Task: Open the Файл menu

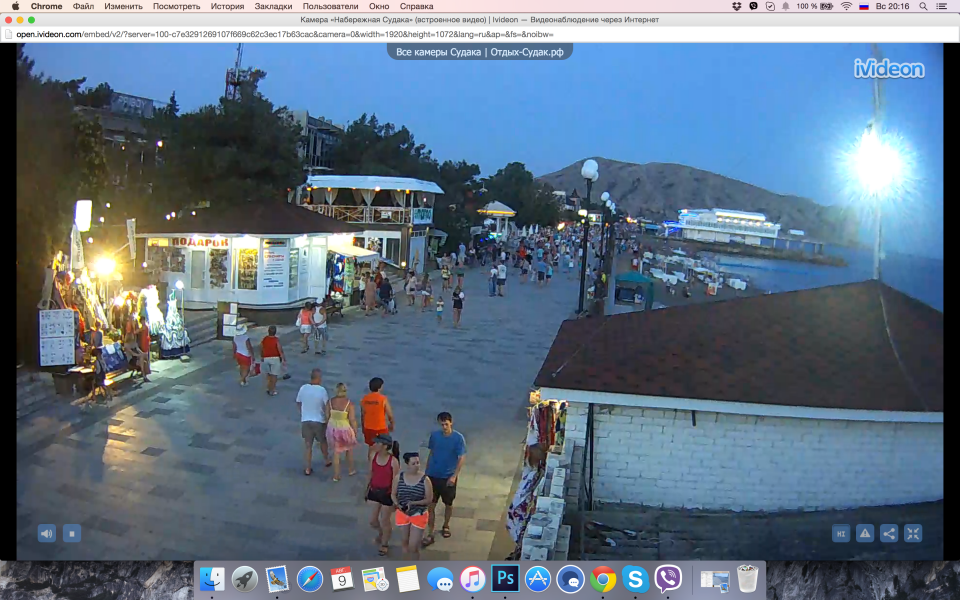Action: [x=83, y=6]
